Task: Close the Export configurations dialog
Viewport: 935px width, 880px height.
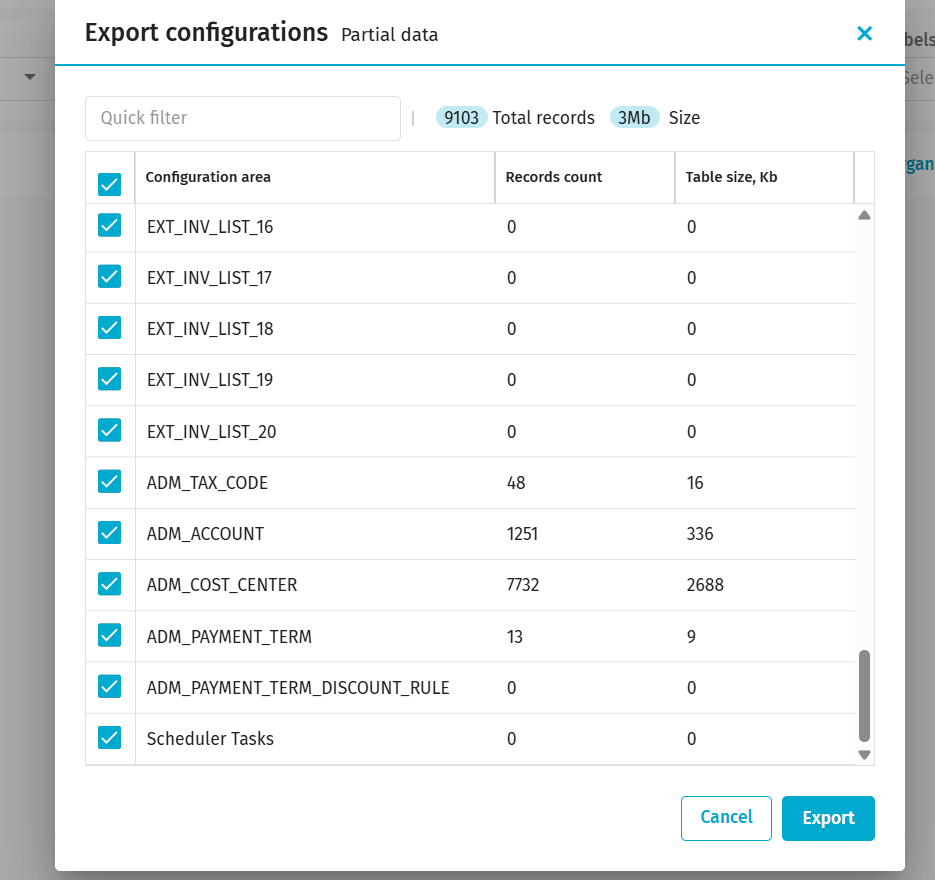Action: tap(864, 34)
